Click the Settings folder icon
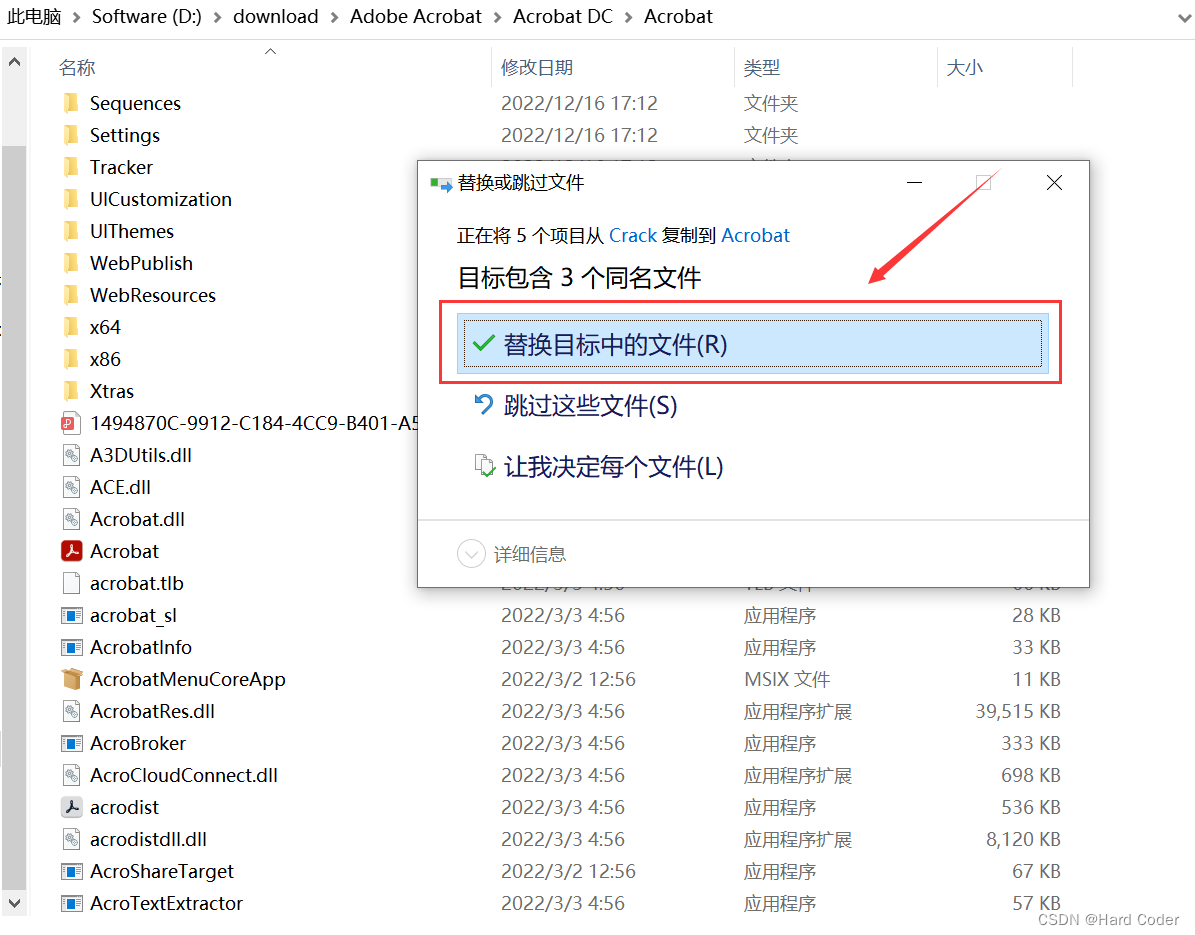The image size is (1195, 935). (x=71, y=135)
